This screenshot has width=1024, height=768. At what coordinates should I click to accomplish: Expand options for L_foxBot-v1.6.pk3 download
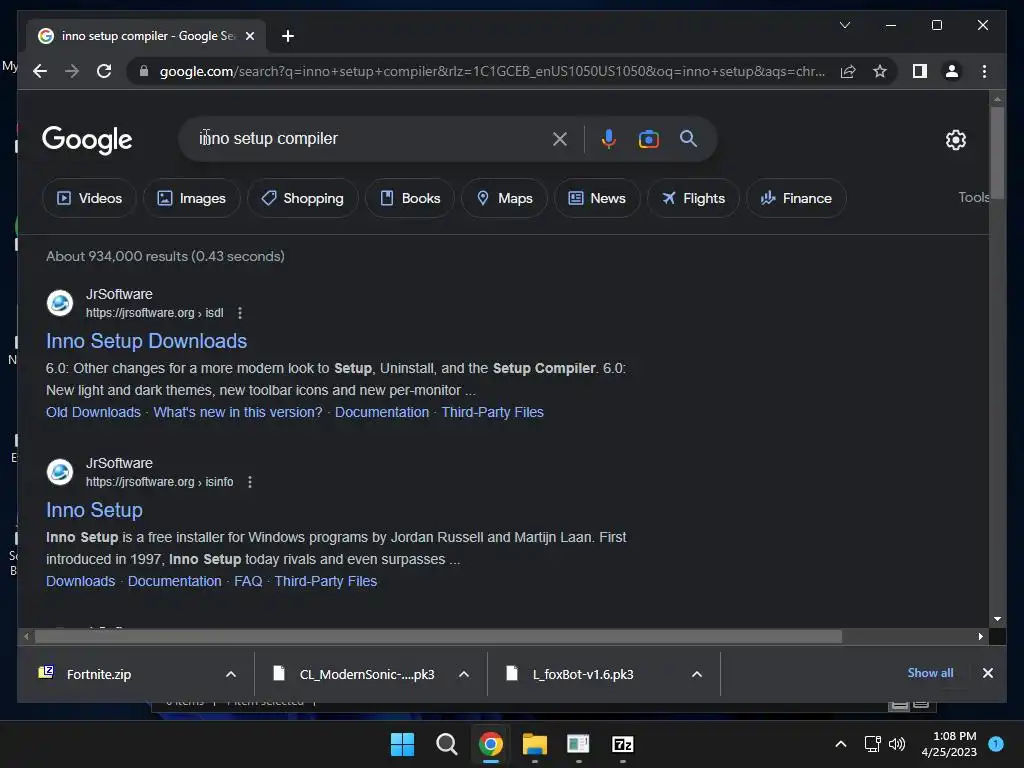tap(697, 674)
